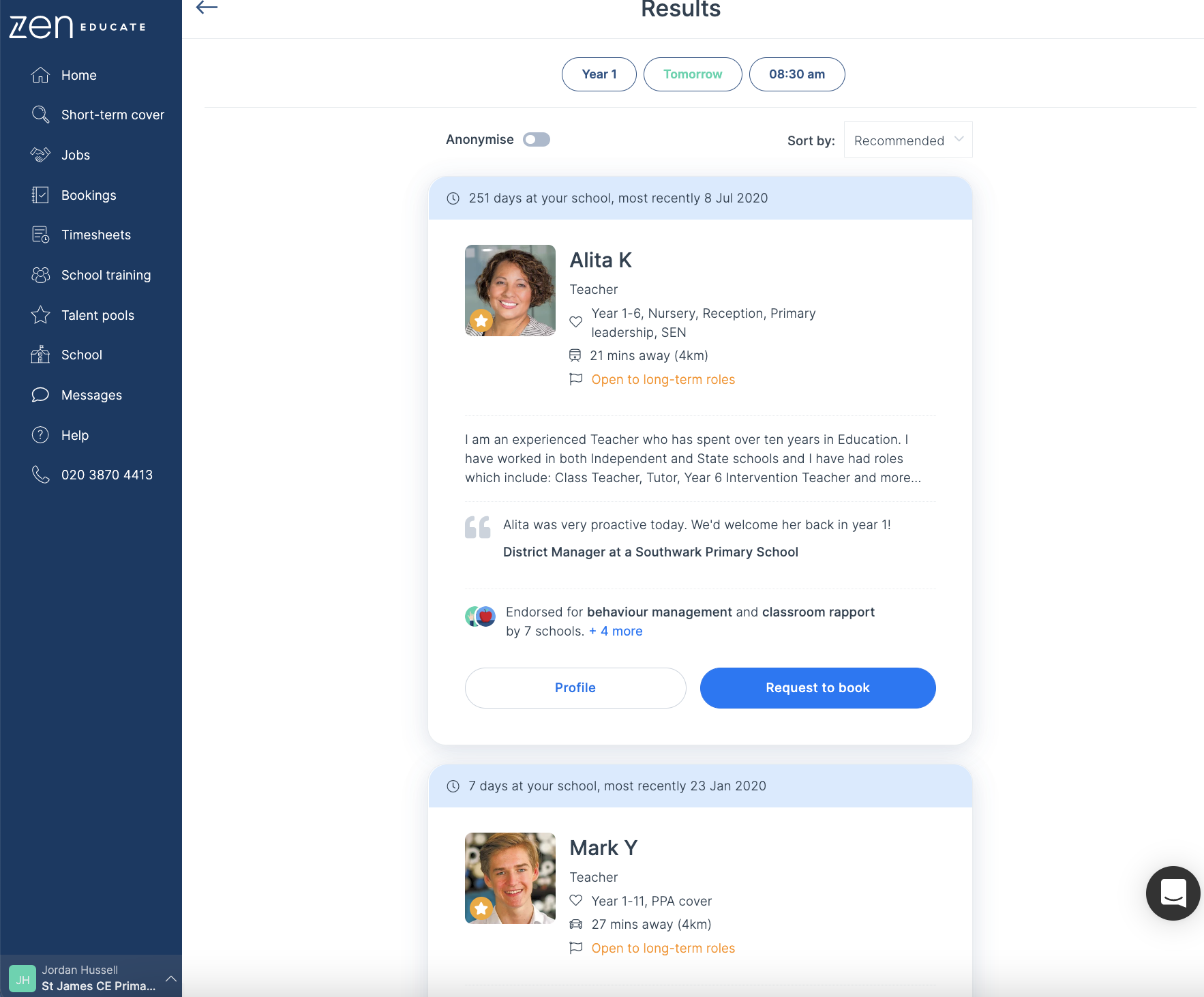Go to School training section

coord(106,275)
